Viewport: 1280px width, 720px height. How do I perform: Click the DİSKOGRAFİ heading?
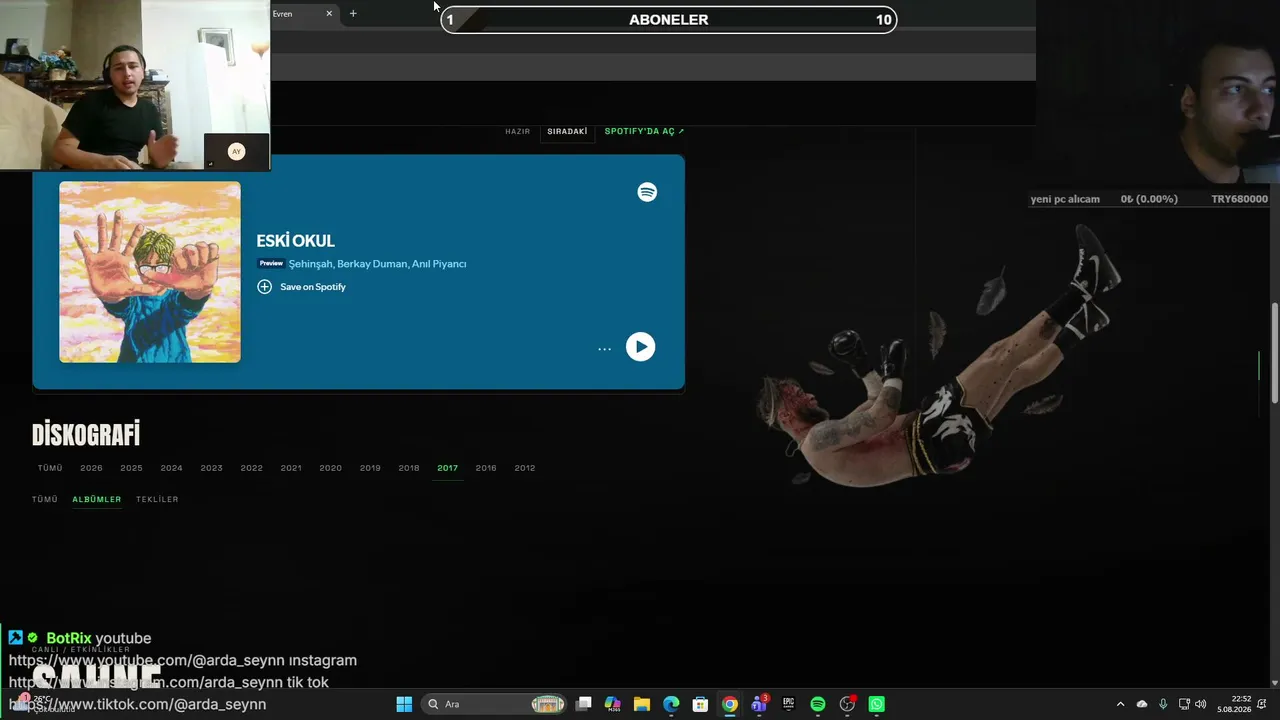point(86,434)
